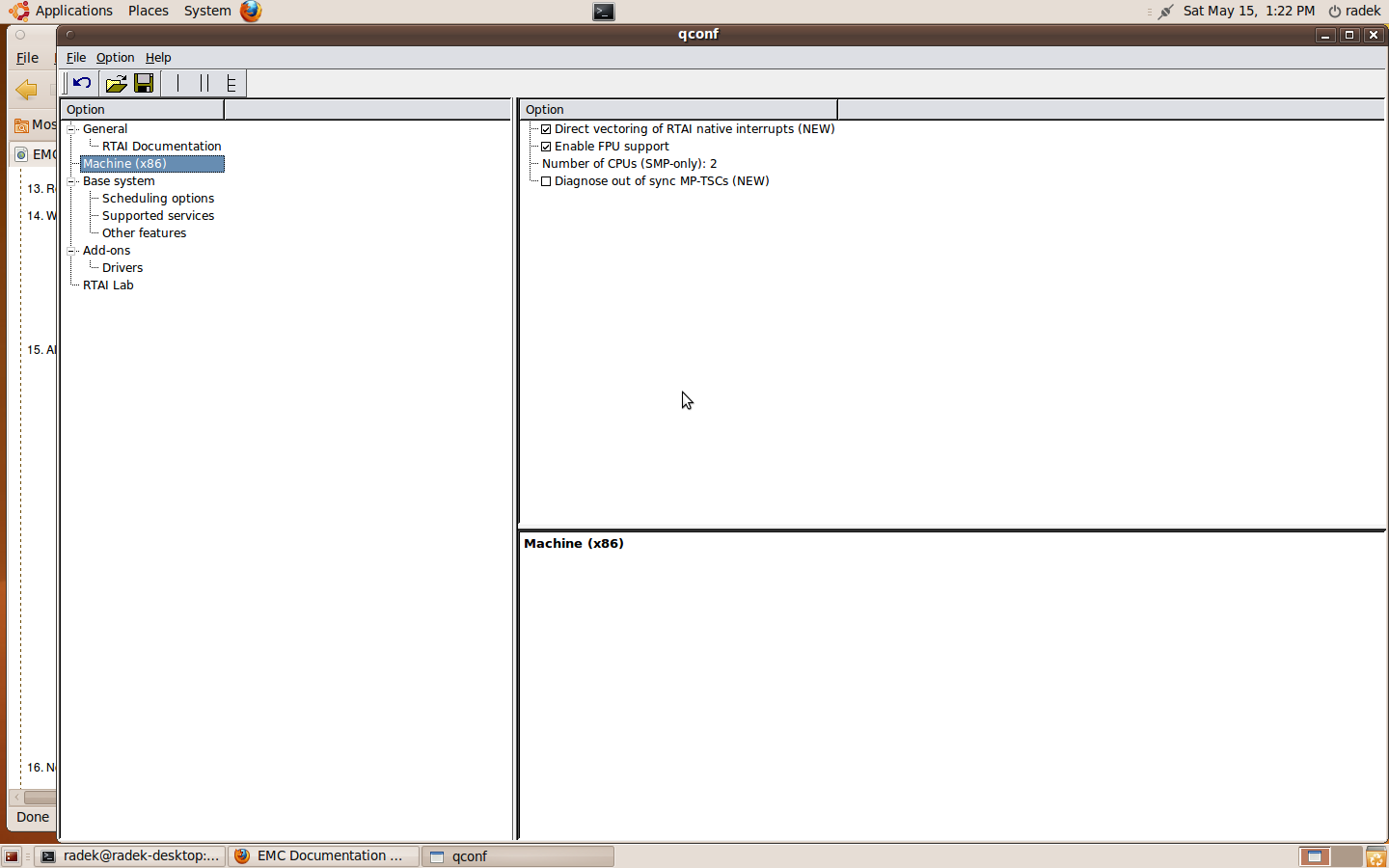Select Number of CPUs (SMP-only) entry
The width and height of the screenshot is (1389, 868).
tap(629, 164)
